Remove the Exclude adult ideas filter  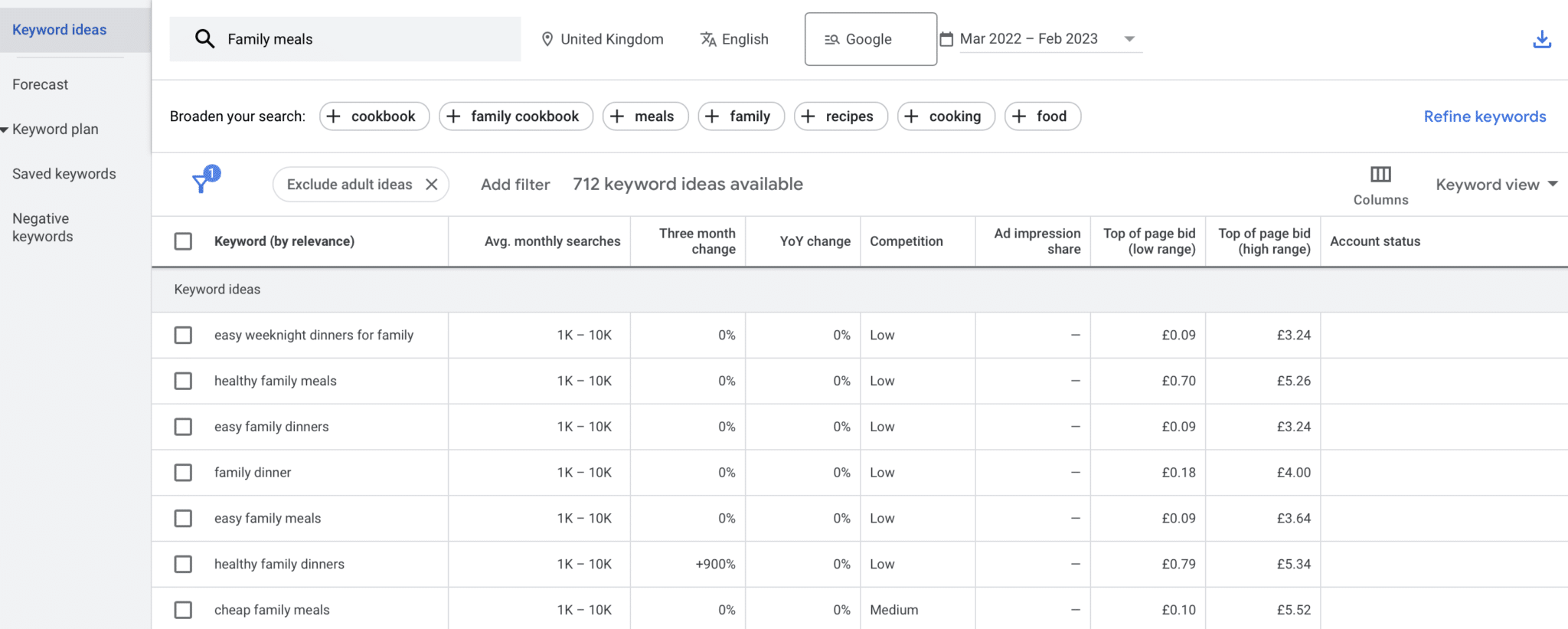[x=432, y=185]
